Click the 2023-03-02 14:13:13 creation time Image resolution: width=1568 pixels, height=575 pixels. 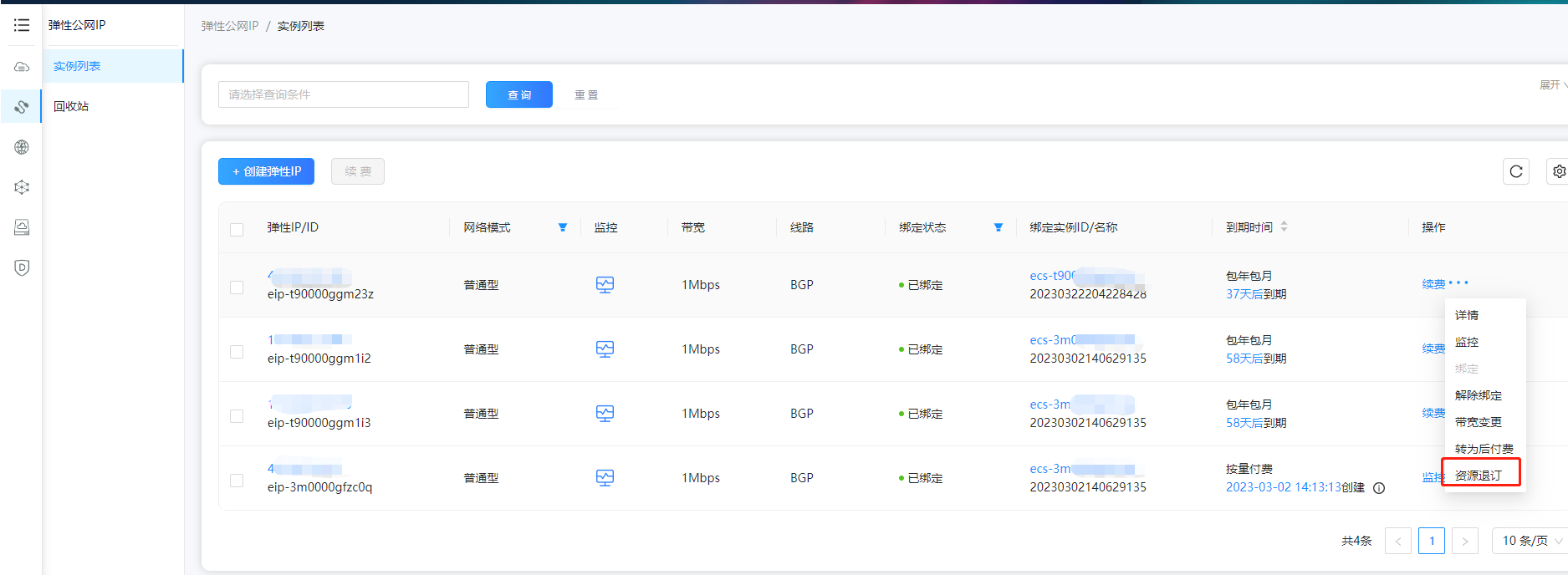pos(1284,487)
